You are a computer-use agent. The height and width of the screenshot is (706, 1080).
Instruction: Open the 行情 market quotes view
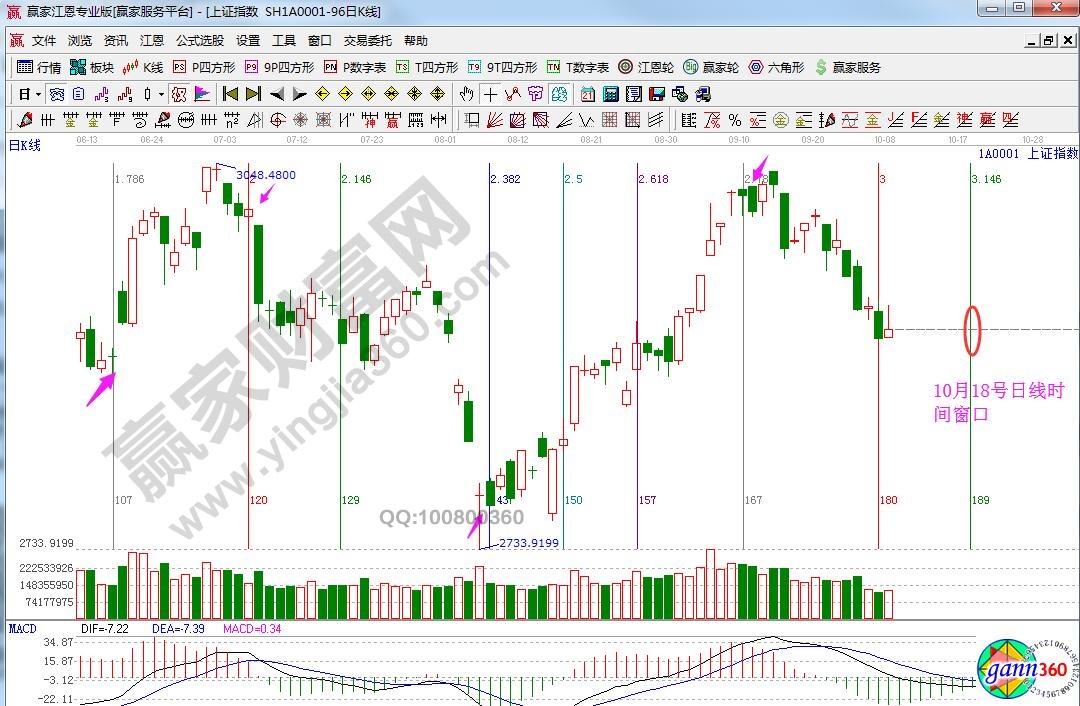tap(39, 68)
